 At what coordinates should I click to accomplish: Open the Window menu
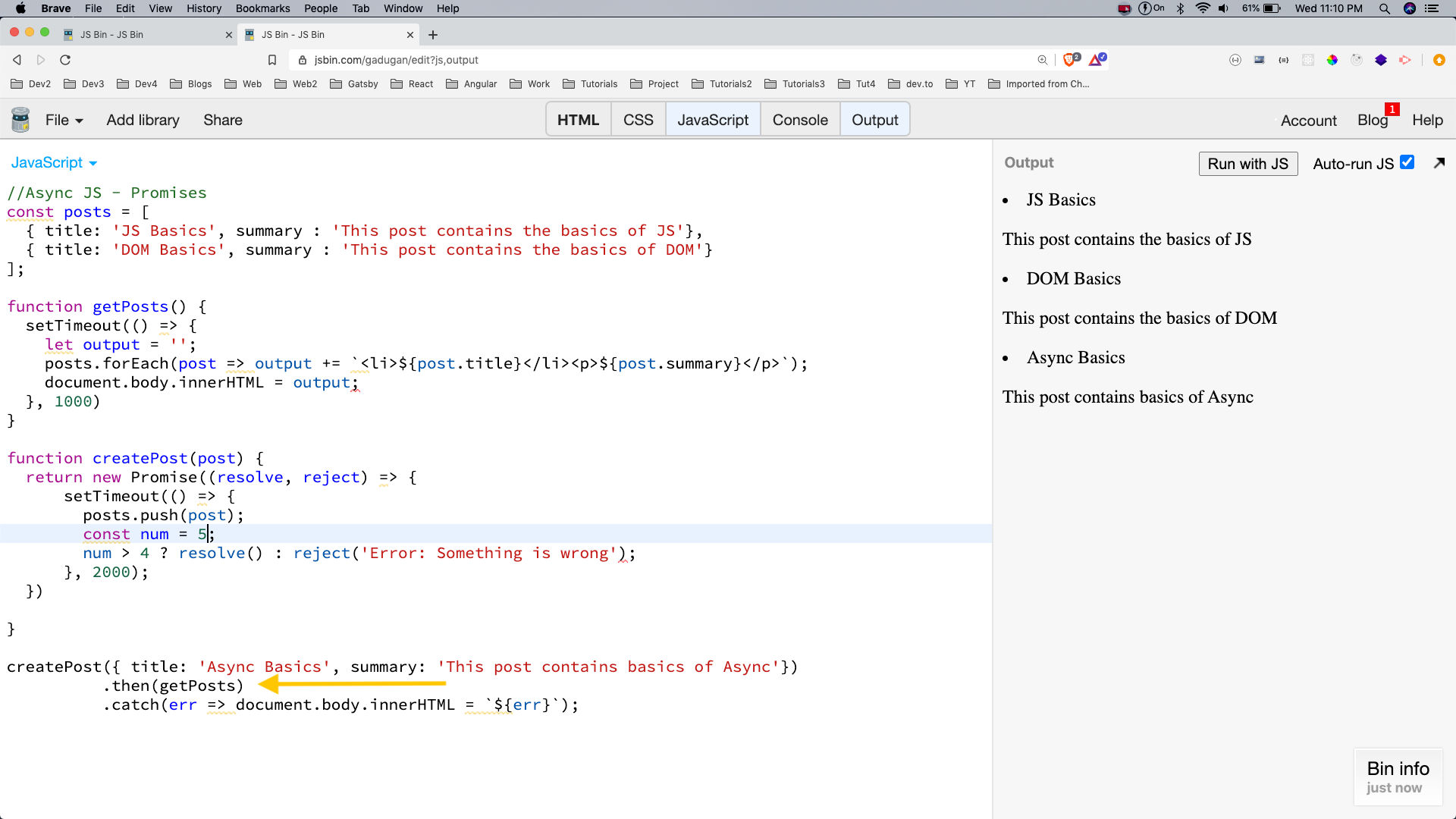tap(403, 8)
